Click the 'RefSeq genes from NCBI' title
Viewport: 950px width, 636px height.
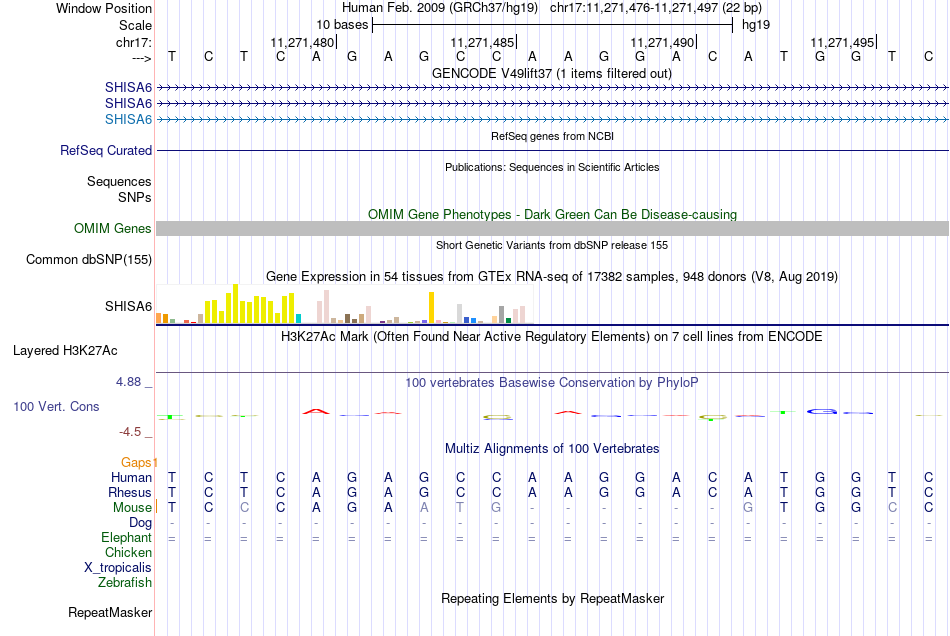pyautogui.click(x=552, y=136)
